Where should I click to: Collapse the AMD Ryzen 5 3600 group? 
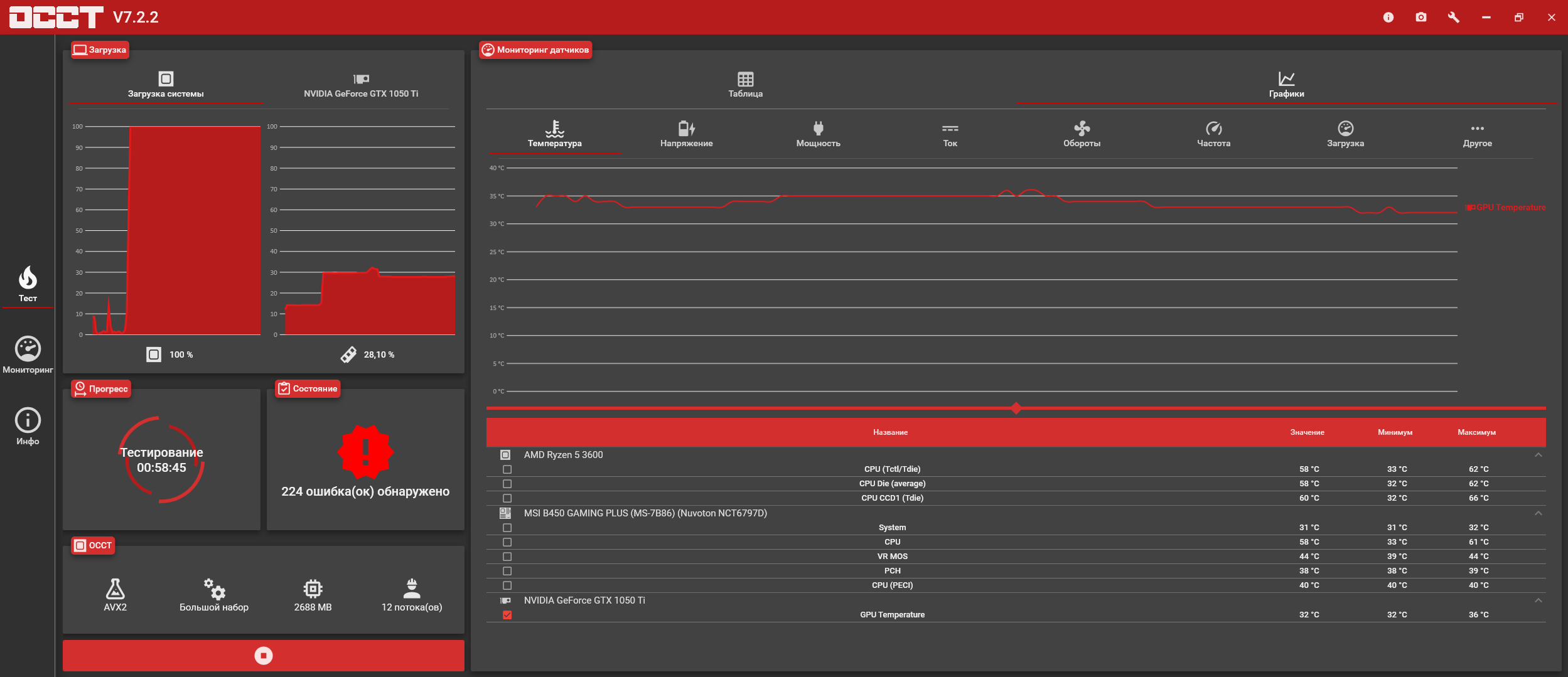[x=1538, y=455]
